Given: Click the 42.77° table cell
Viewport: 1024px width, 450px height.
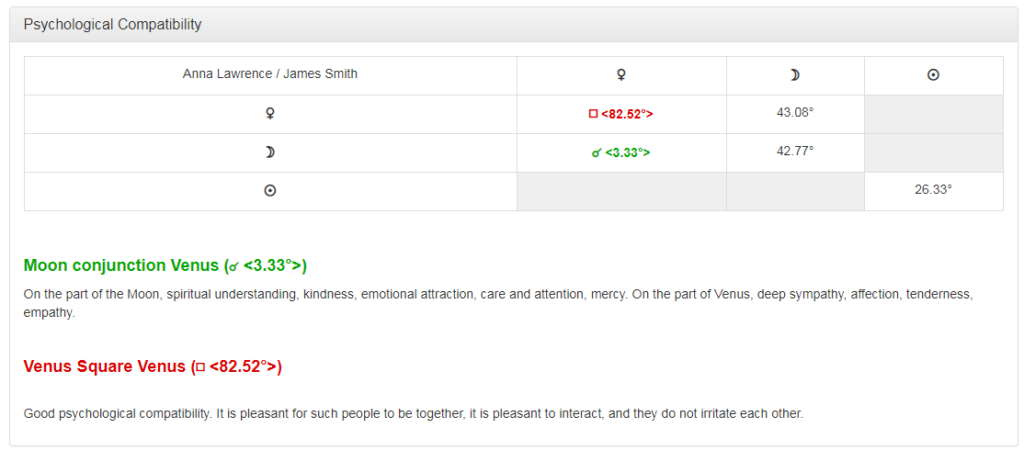Looking at the screenshot, I should pyautogui.click(x=795, y=150).
